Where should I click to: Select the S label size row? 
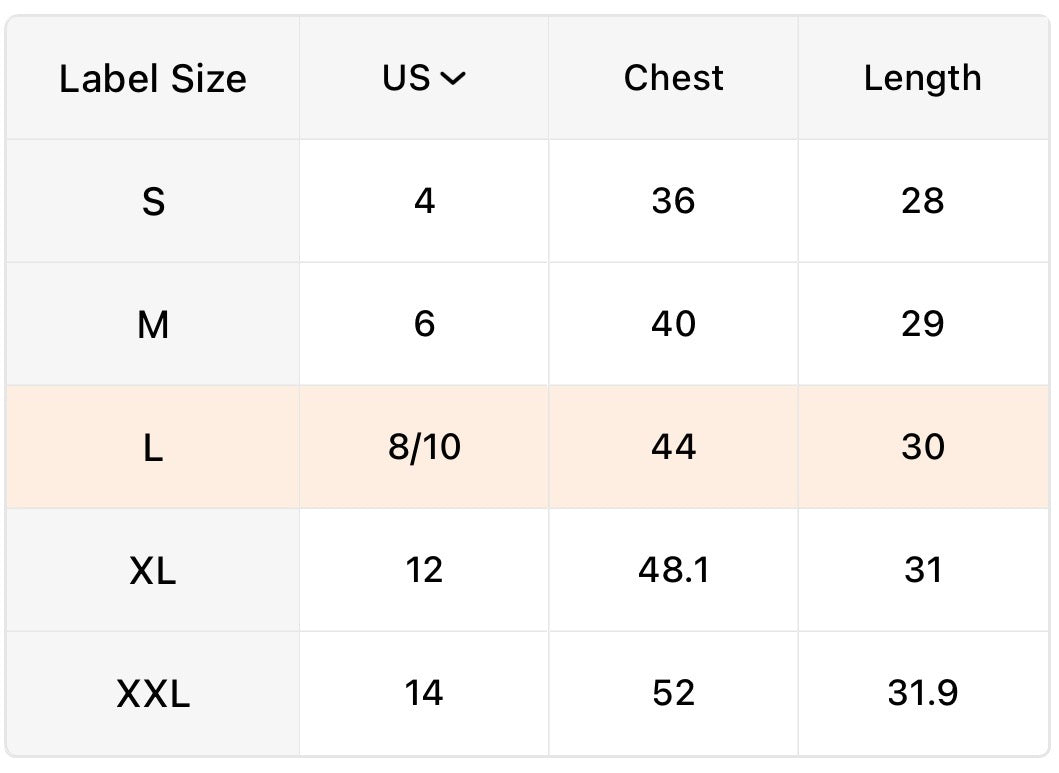(527, 201)
